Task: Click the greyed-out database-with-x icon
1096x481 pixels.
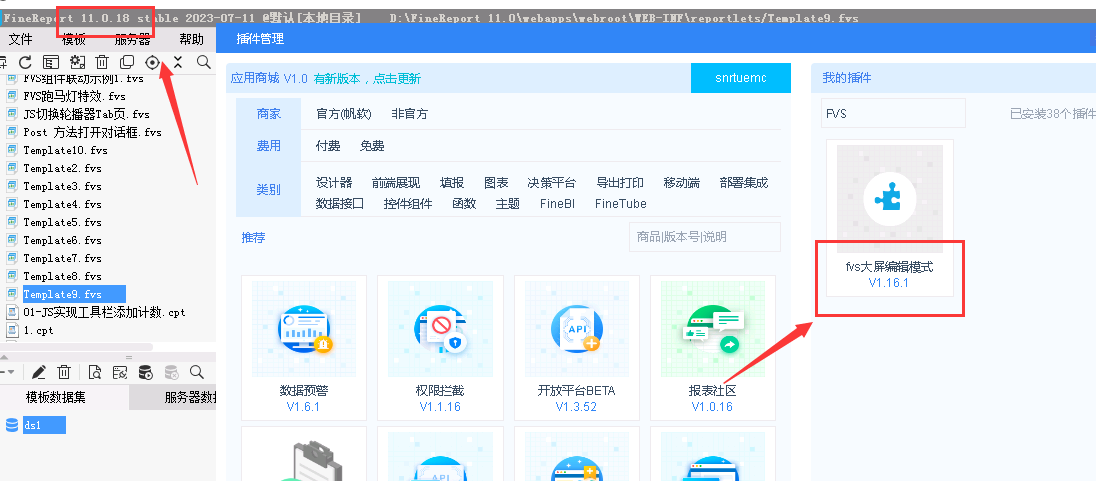Action: (171, 372)
